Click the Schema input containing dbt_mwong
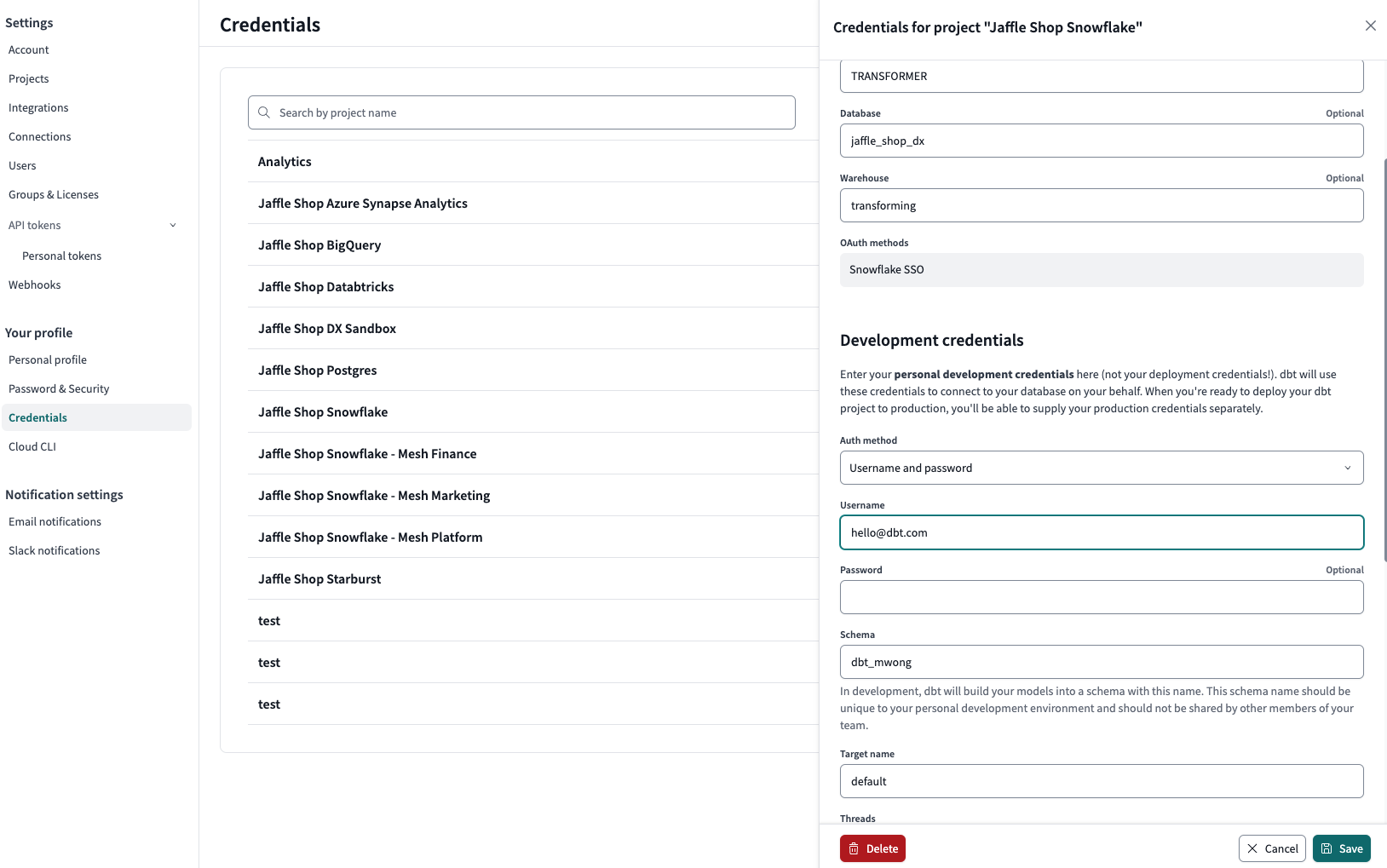 click(x=1100, y=662)
